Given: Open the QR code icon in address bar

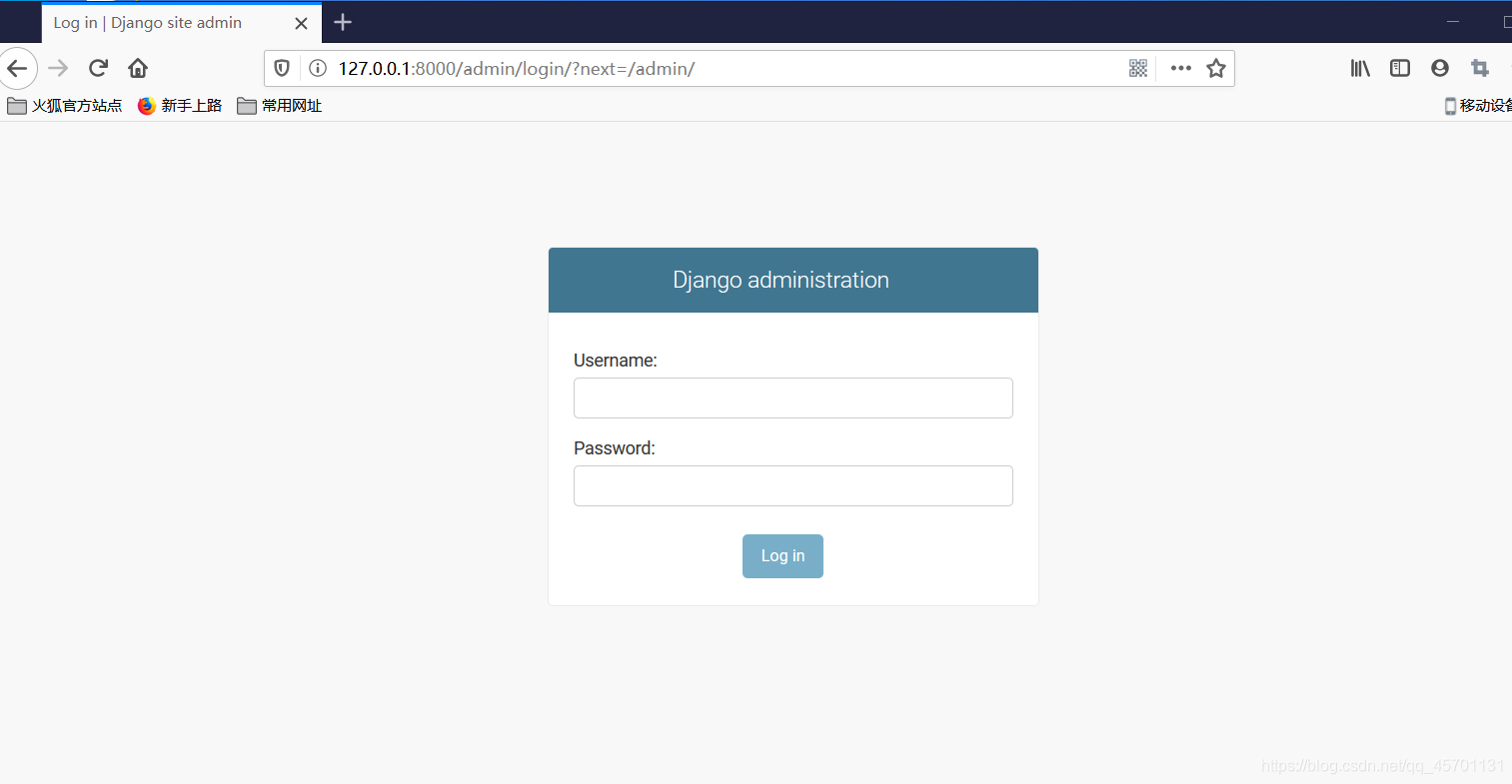Looking at the screenshot, I should [x=1138, y=68].
